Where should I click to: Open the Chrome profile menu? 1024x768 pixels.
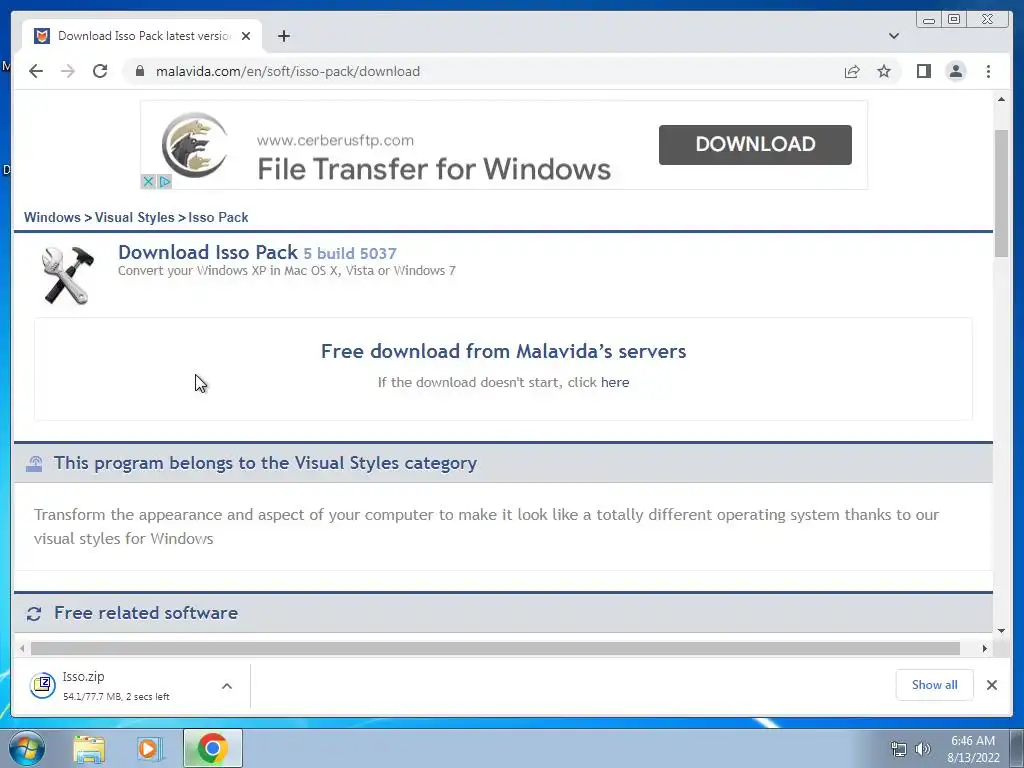click(x=955, y=71)
